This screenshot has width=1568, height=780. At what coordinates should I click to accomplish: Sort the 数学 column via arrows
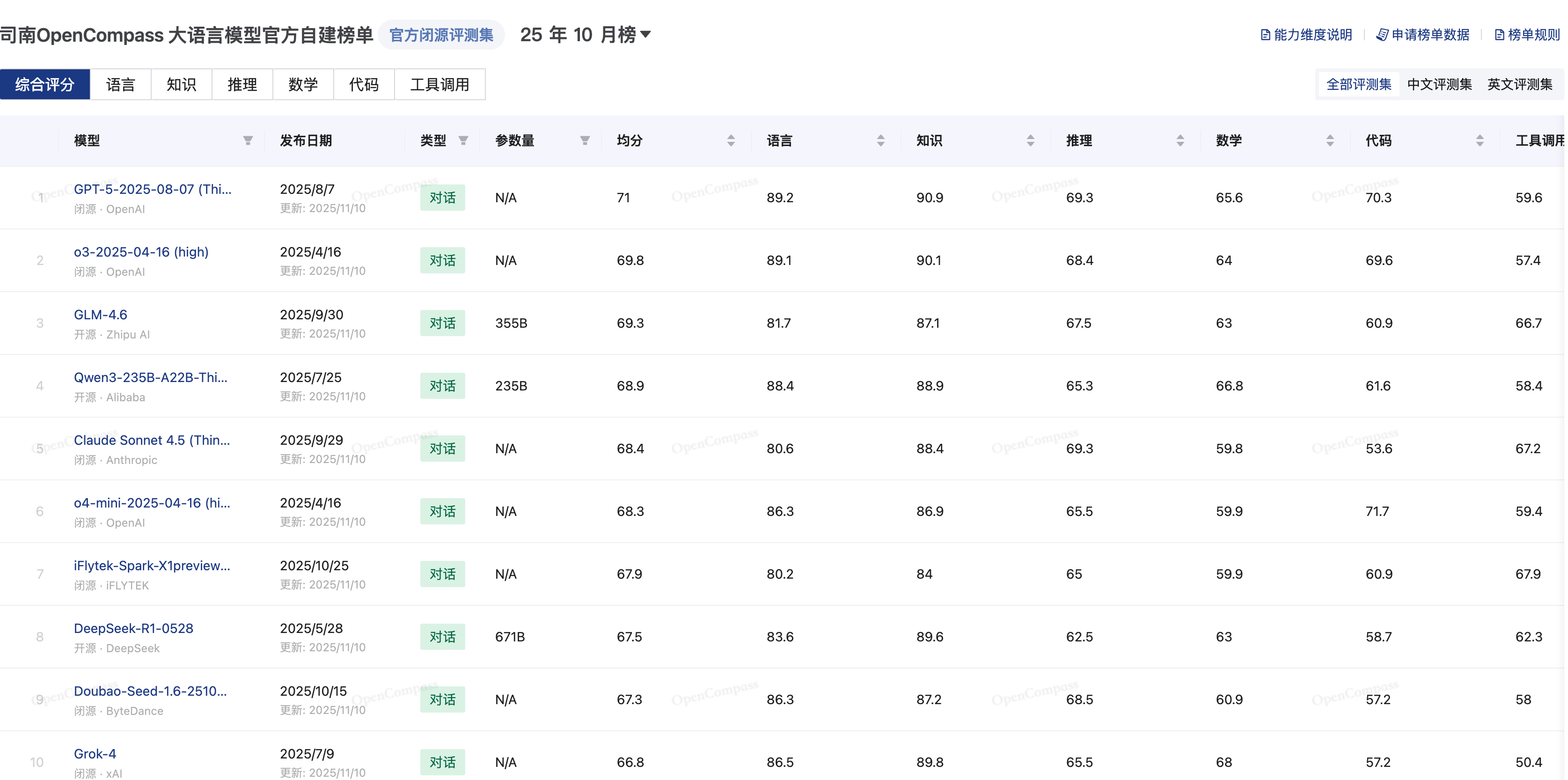[1330, 140]
